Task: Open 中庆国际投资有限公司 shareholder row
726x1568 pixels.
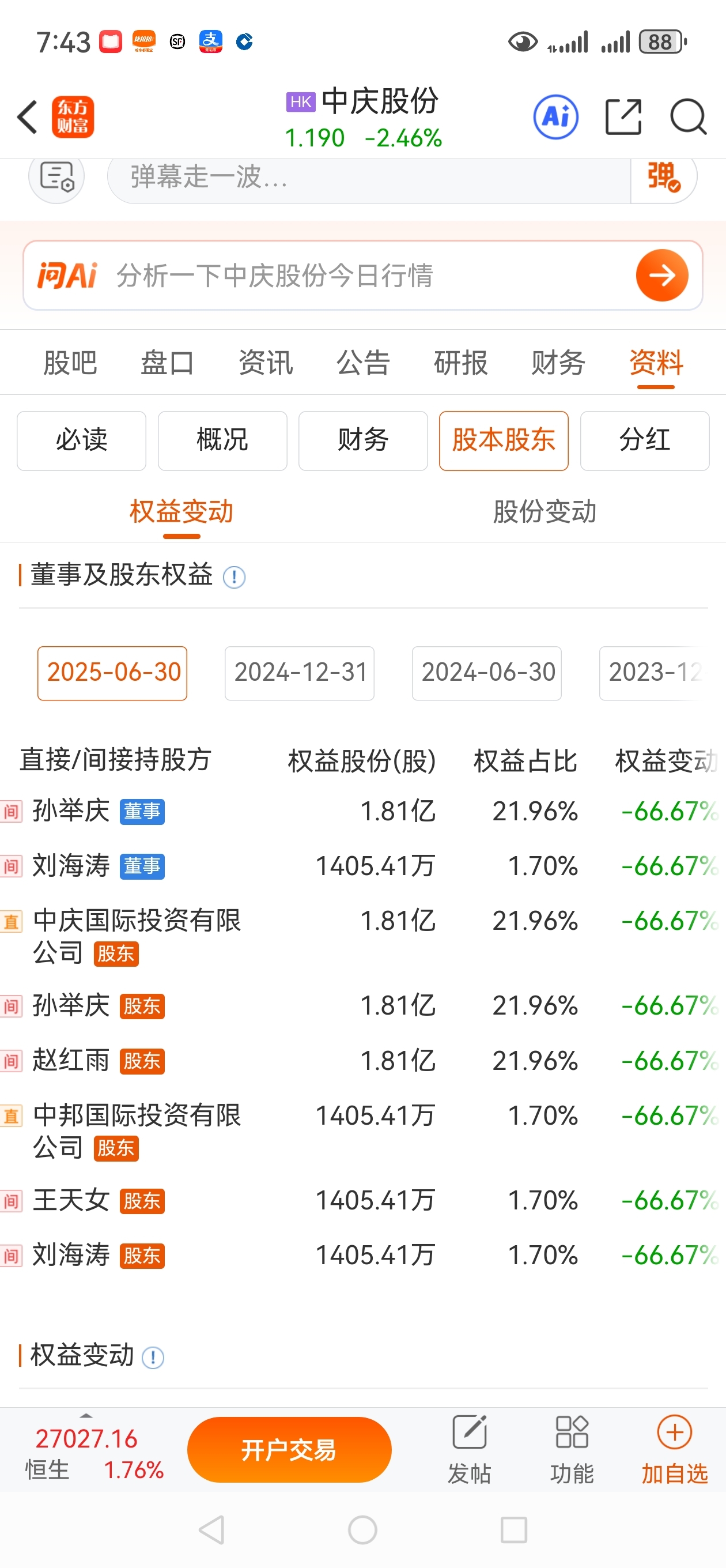Action: coord(362,936)
